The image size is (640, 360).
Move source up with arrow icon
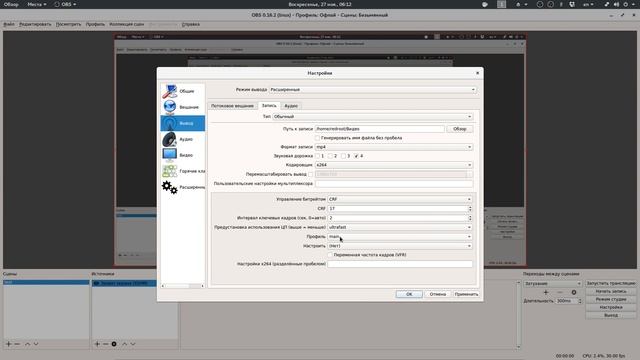pos(124,344)
